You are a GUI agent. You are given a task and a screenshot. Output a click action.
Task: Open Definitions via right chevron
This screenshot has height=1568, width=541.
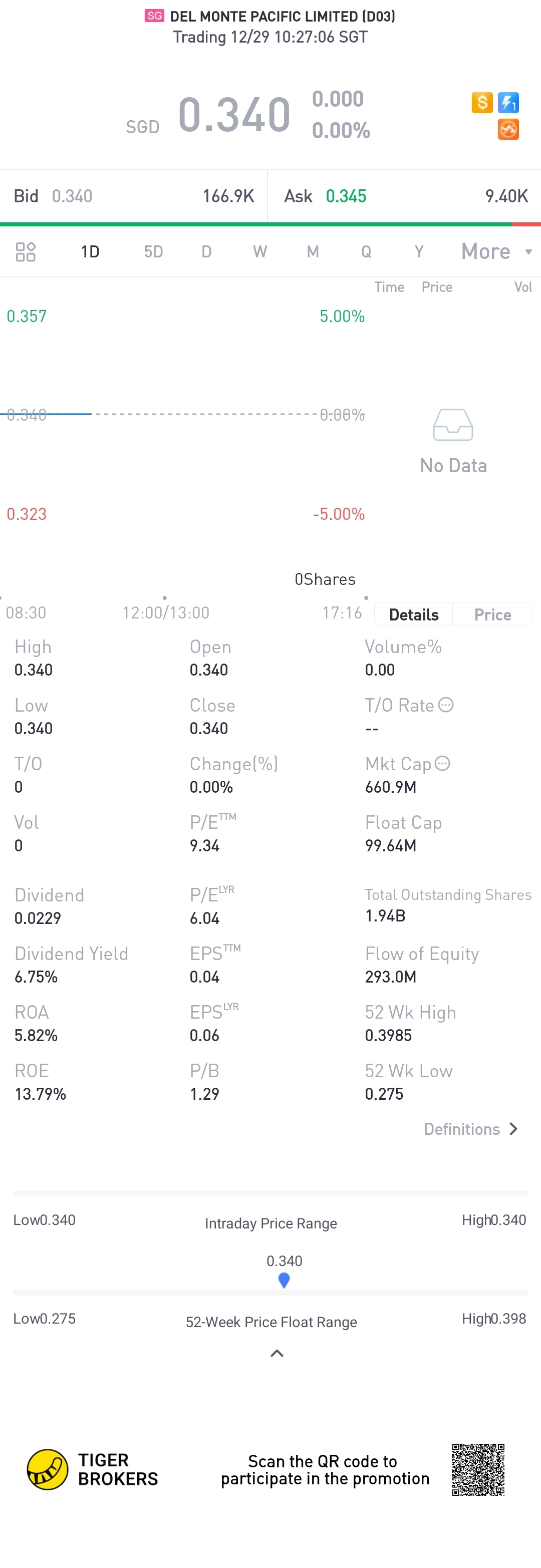click(x=513, y=1129)
